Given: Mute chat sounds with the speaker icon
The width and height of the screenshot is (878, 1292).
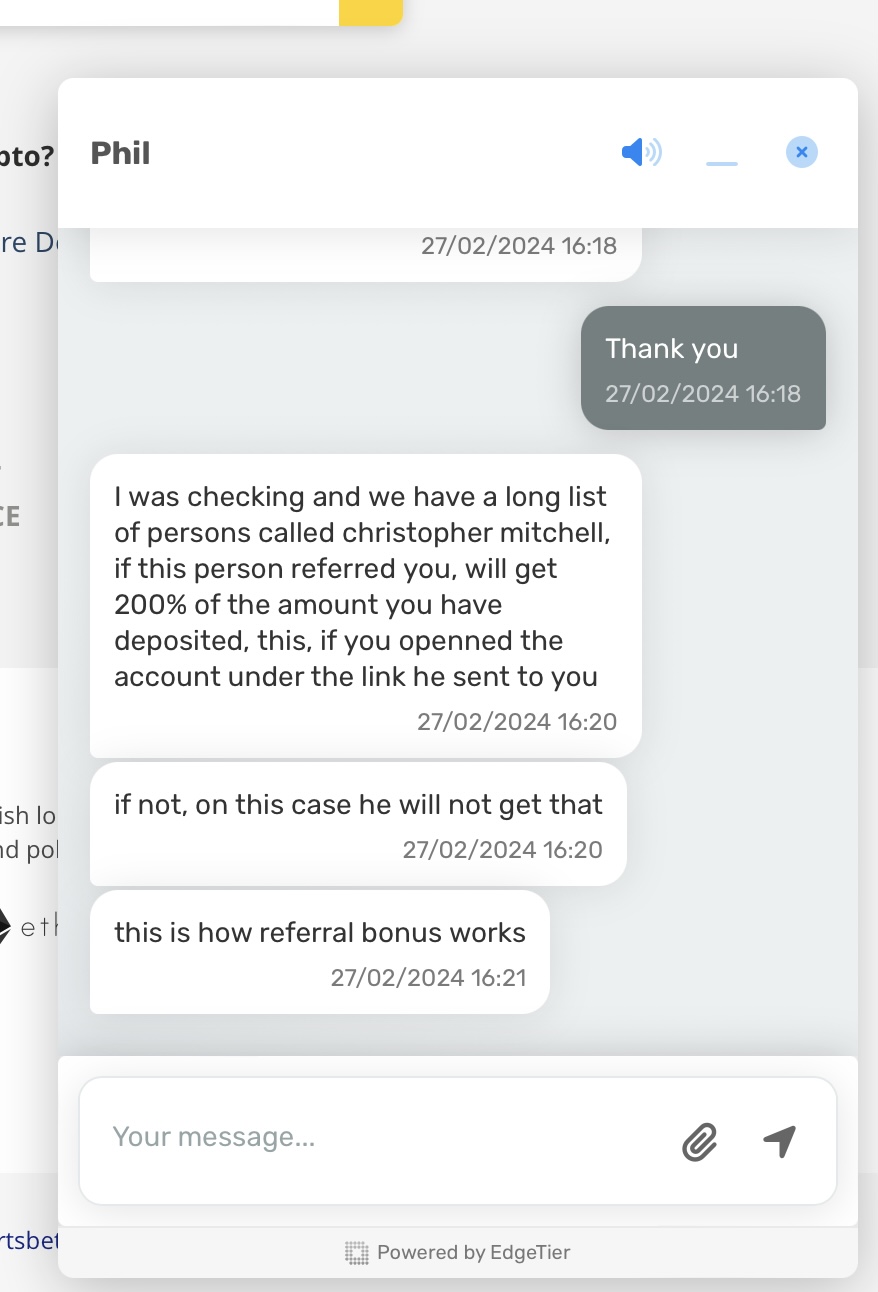Looking at the screenshot, I should (x=641, y=153).
